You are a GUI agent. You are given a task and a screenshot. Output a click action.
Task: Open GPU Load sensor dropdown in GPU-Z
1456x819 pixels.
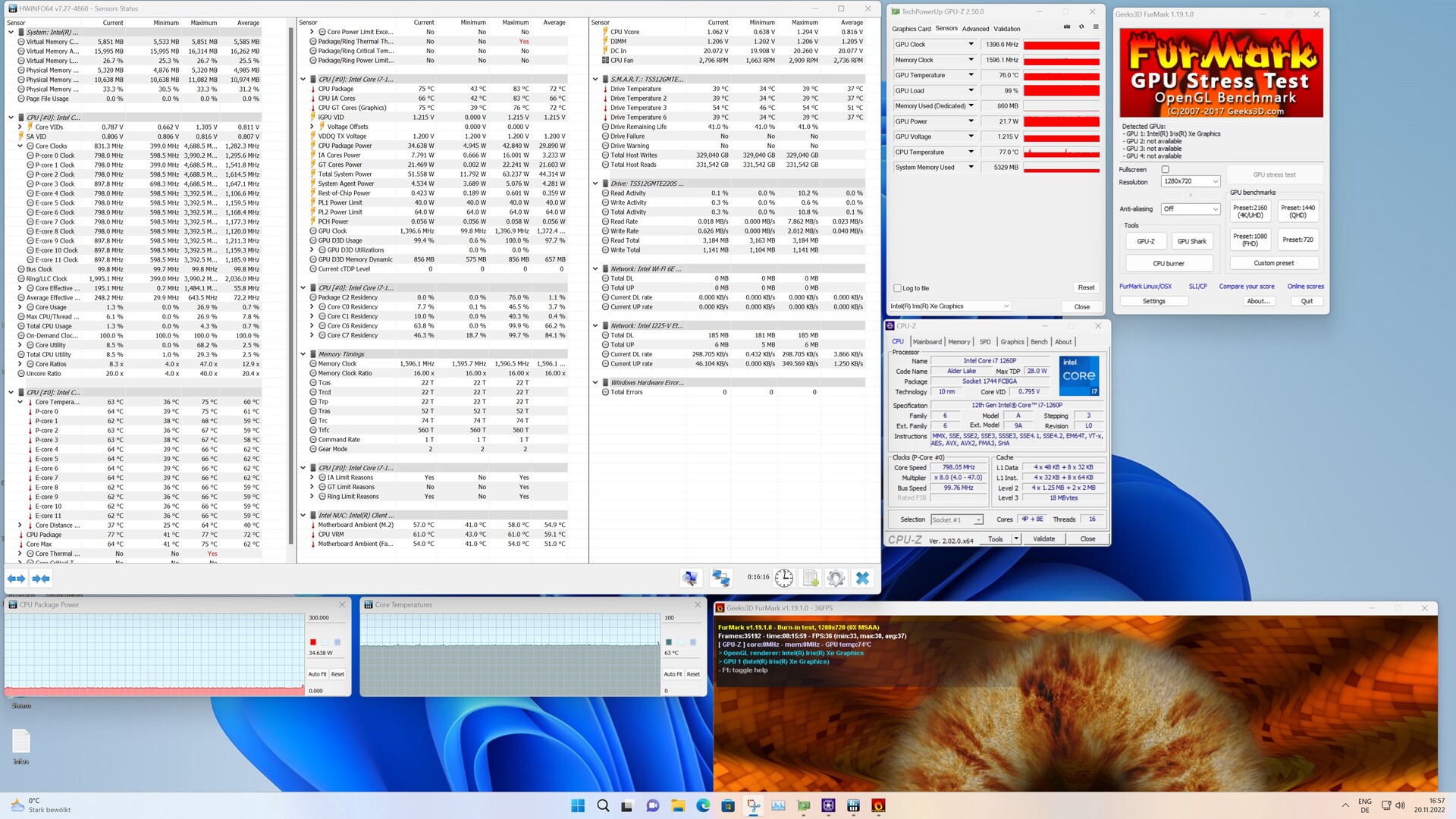tap(971, 90)
